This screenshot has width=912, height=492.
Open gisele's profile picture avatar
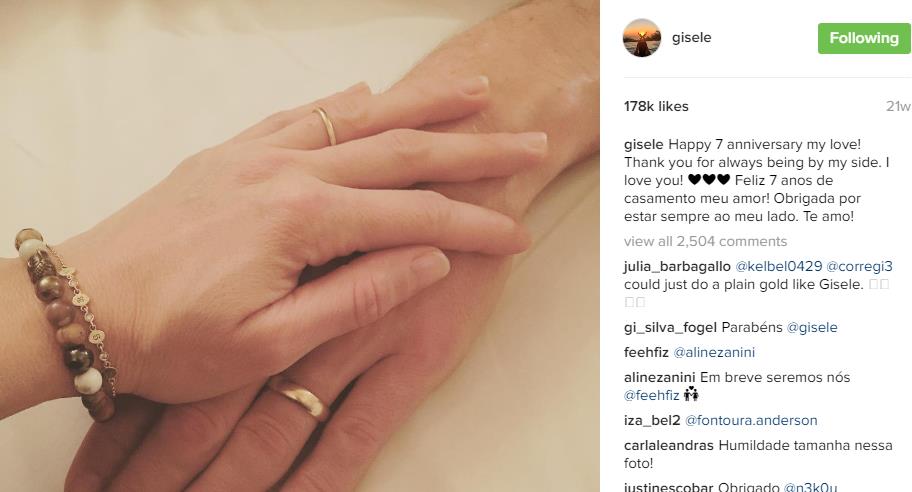tap(642, 38)
